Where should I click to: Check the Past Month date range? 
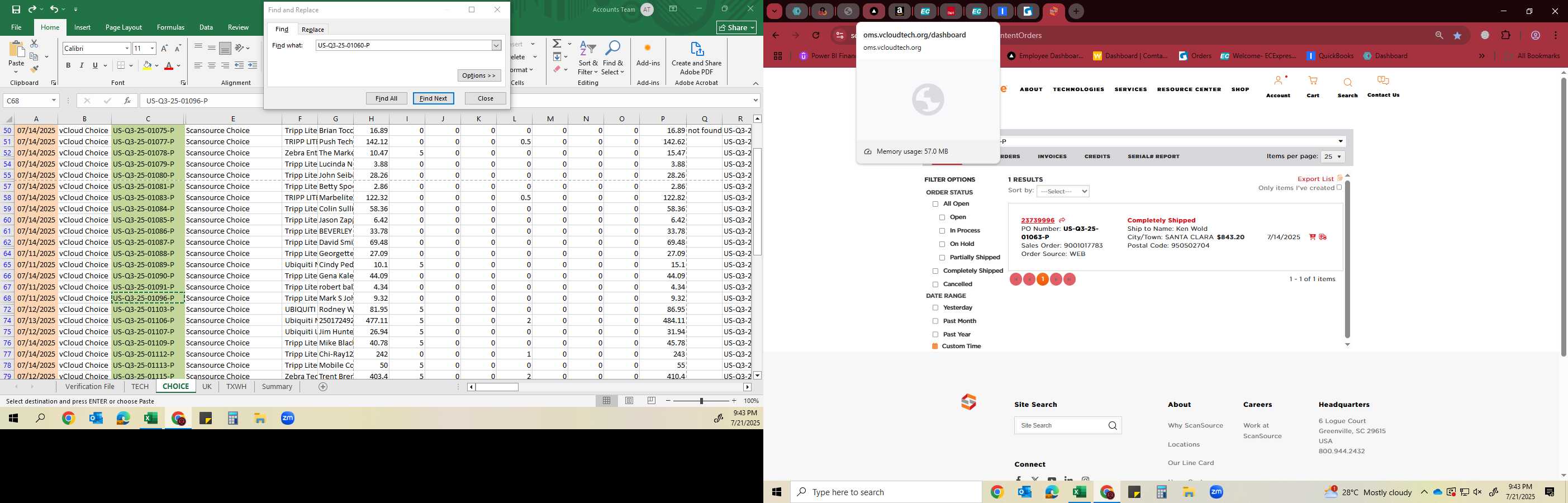point(935,321)
